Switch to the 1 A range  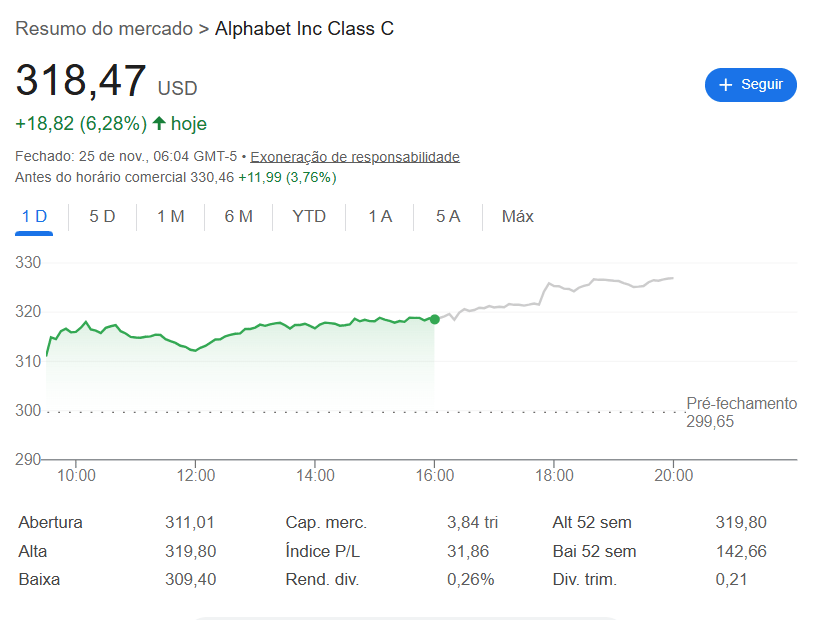click(380, 216)
